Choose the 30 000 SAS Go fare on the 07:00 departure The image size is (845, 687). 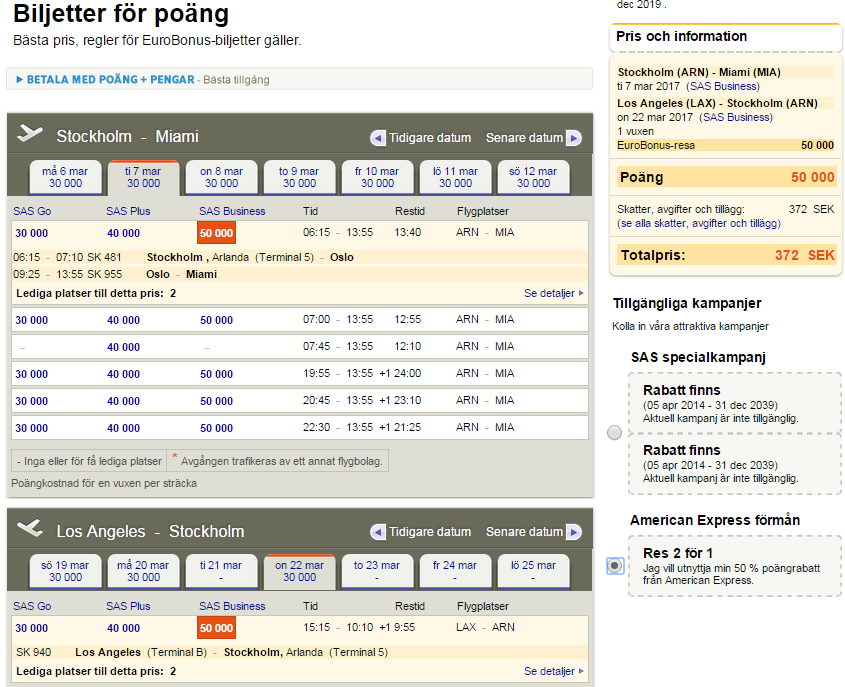click(32, 320)
